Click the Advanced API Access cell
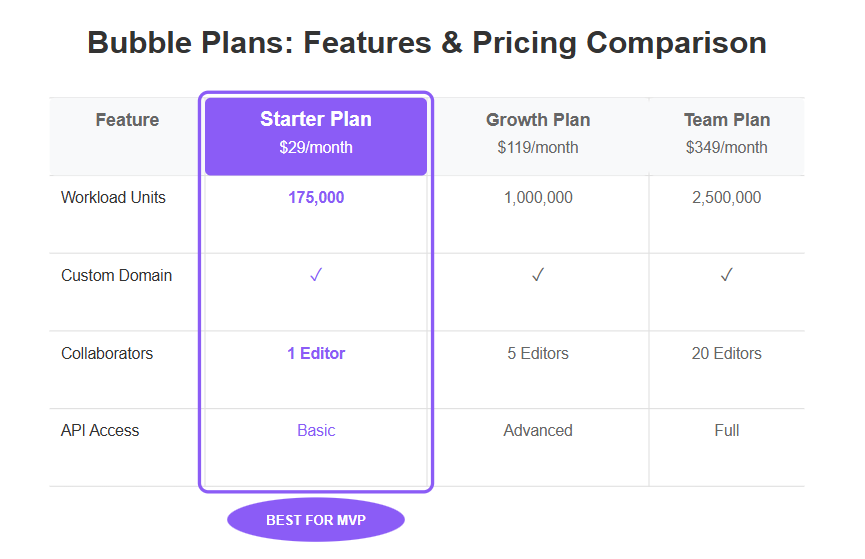 [x=538, y=431]
